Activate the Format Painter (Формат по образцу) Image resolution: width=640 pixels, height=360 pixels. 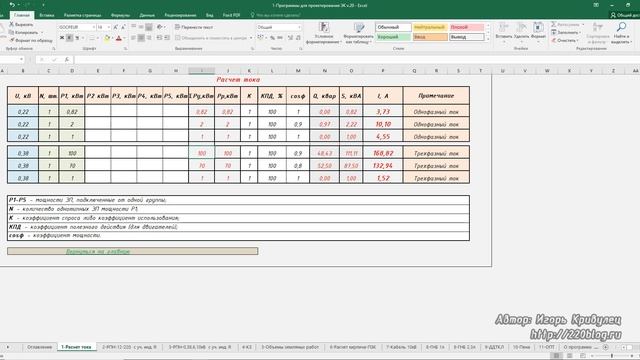31,40
